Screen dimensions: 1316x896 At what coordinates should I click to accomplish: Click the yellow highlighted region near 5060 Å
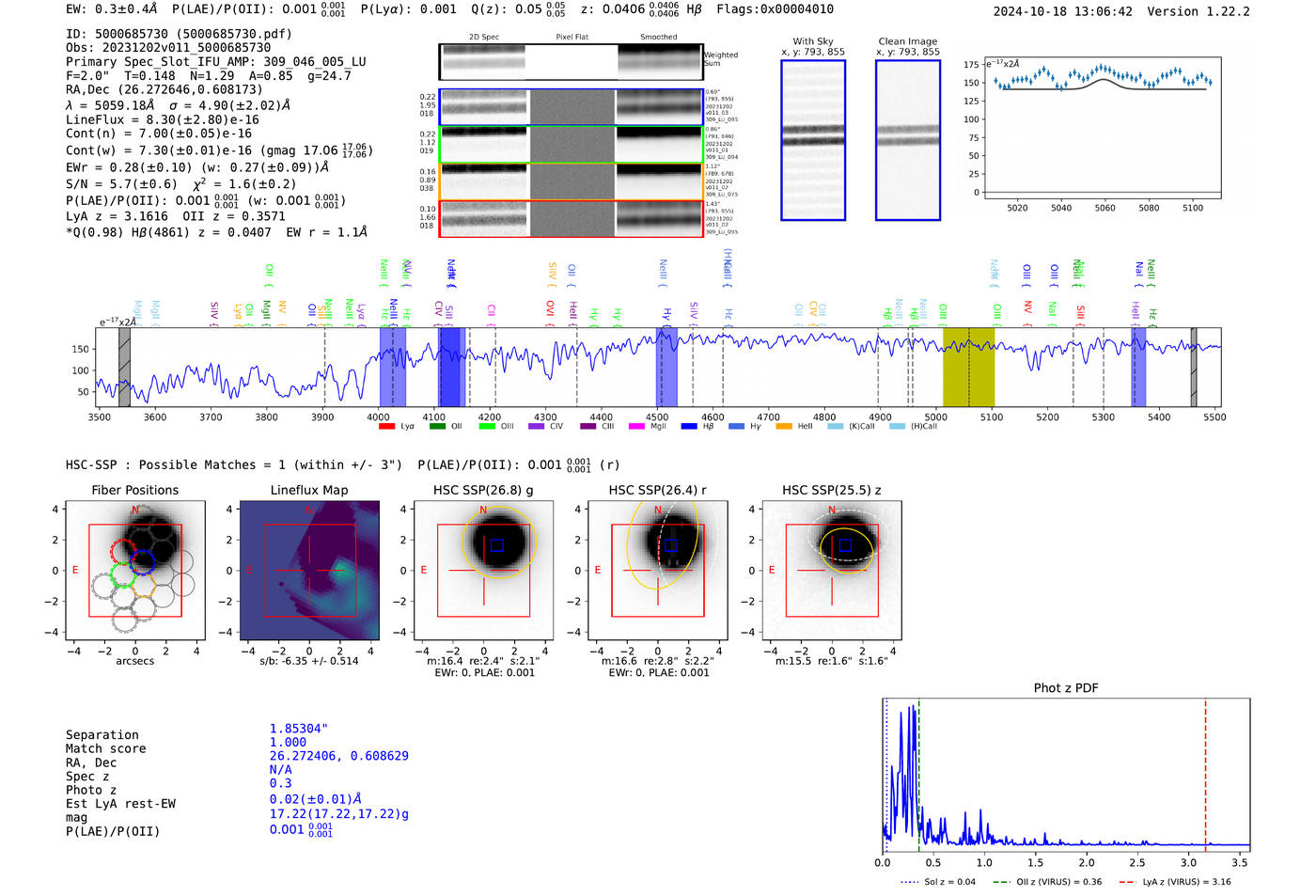pyautogui.click(x=968, y=367)
